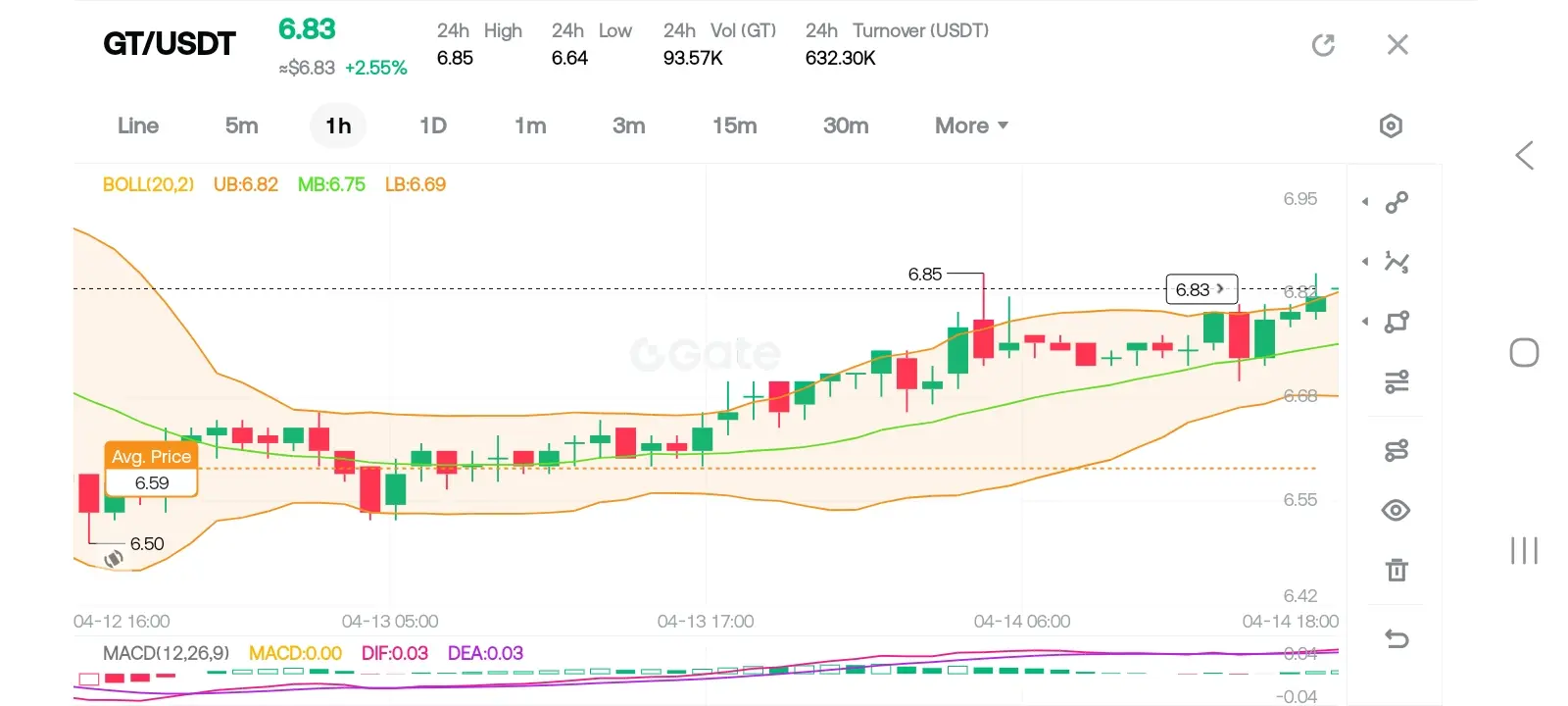Tap the 24h High 6.85 value

click(455, 58)
